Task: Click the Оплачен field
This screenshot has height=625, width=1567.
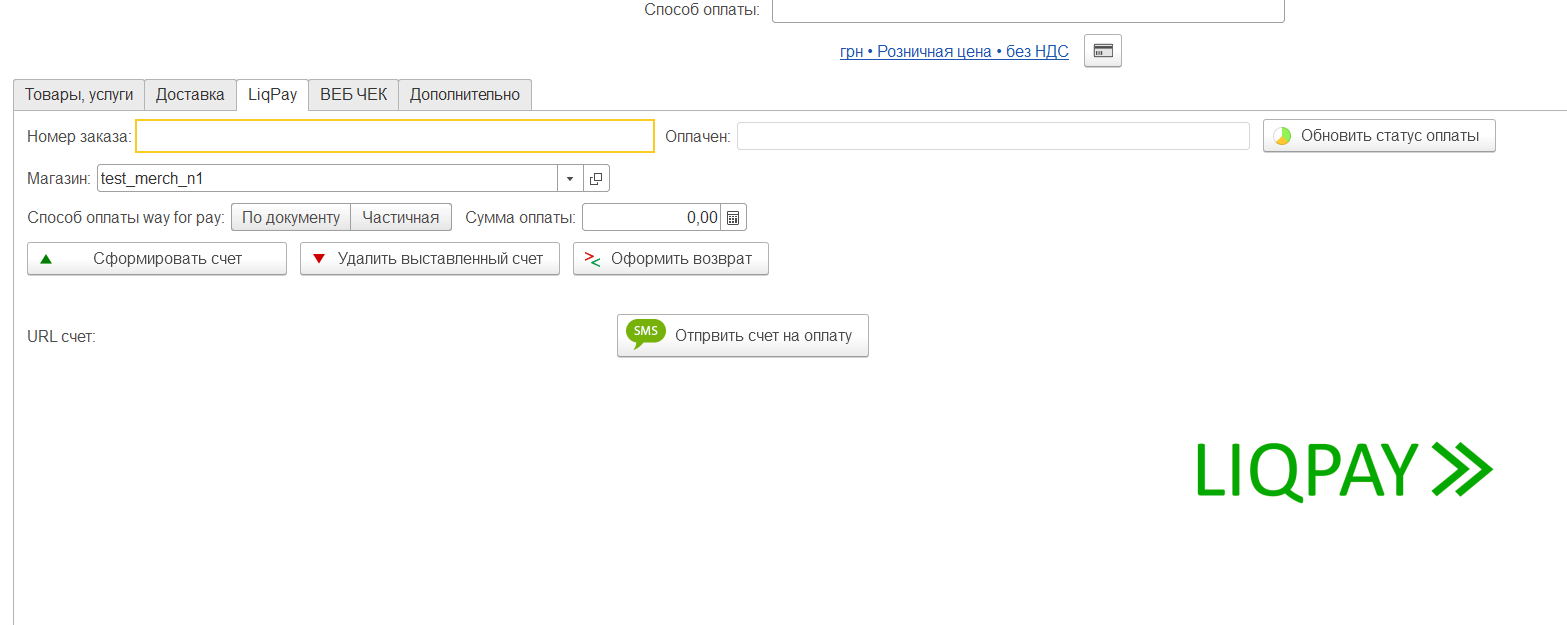Action: coord(993,136)
